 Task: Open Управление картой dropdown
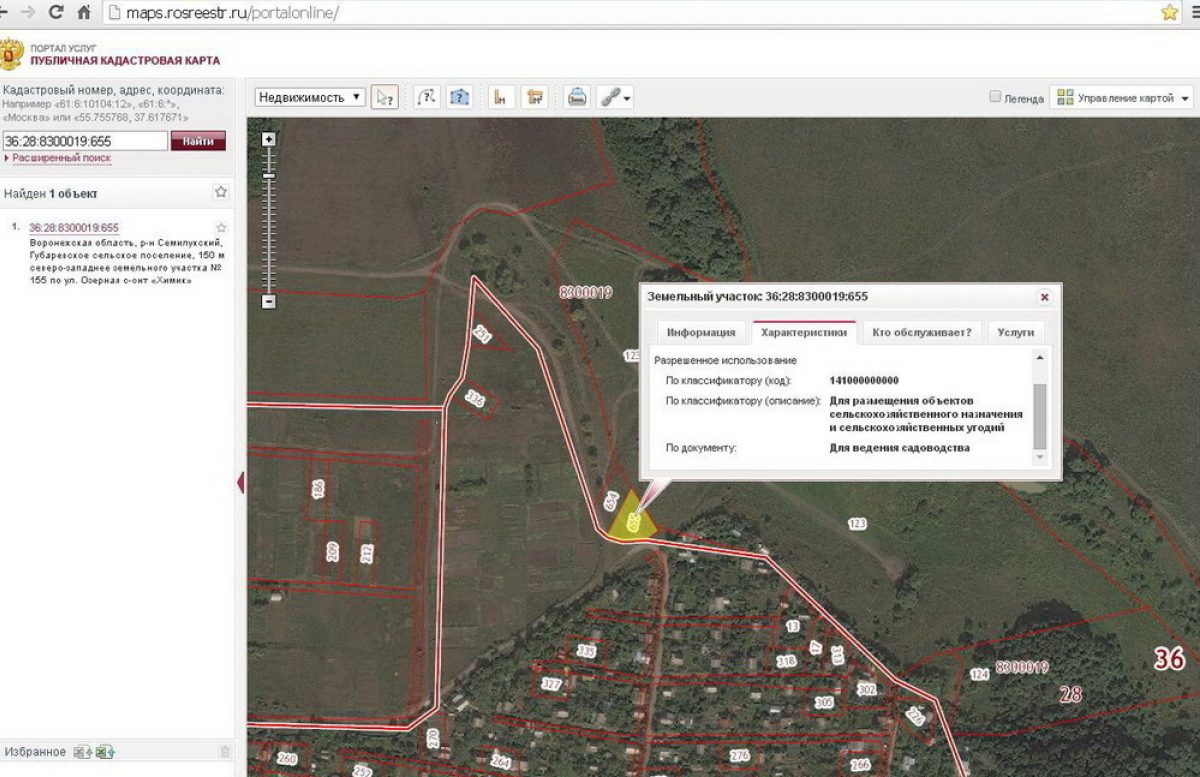(x=1124, y=98)
